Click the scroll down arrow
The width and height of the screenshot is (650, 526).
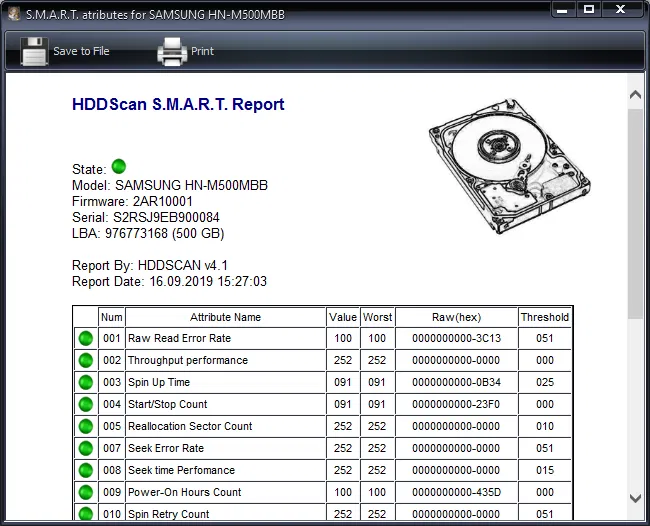pyautogui.click(x=635, y=498)
